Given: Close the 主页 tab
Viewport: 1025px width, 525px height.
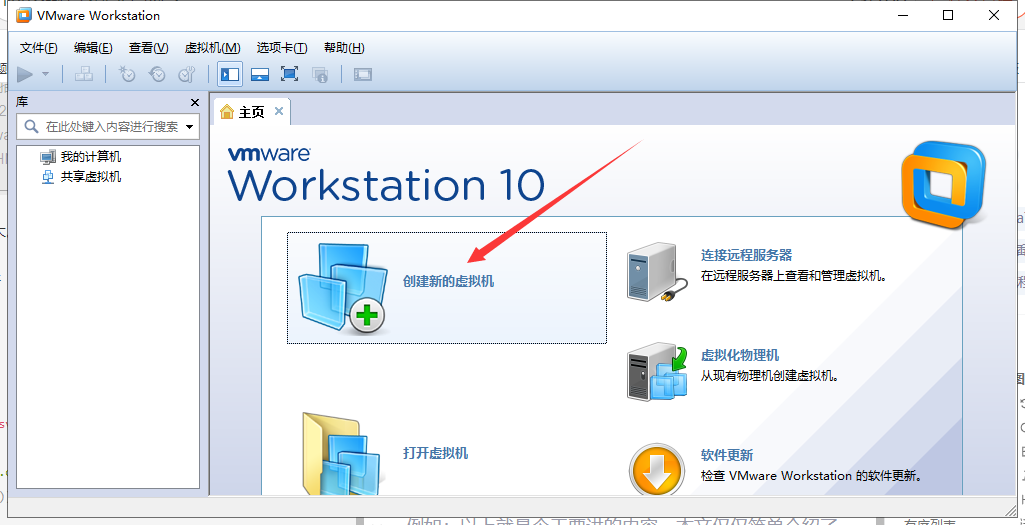Looking at the screenshot, I should point(279,111).
